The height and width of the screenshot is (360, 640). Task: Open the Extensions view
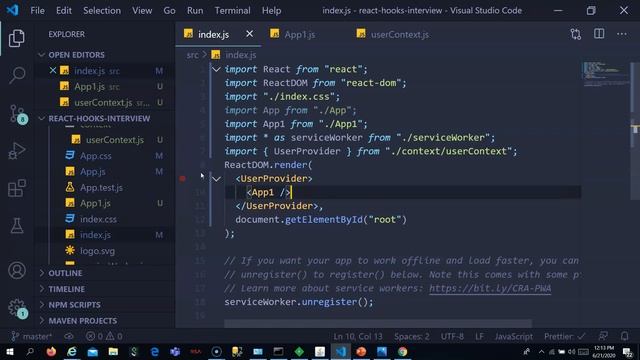pyautogui.click(x=17, y=188)
